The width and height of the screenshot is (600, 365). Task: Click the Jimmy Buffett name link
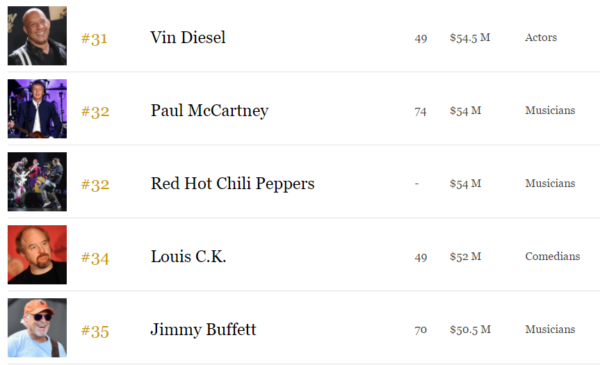pos(203,329)
